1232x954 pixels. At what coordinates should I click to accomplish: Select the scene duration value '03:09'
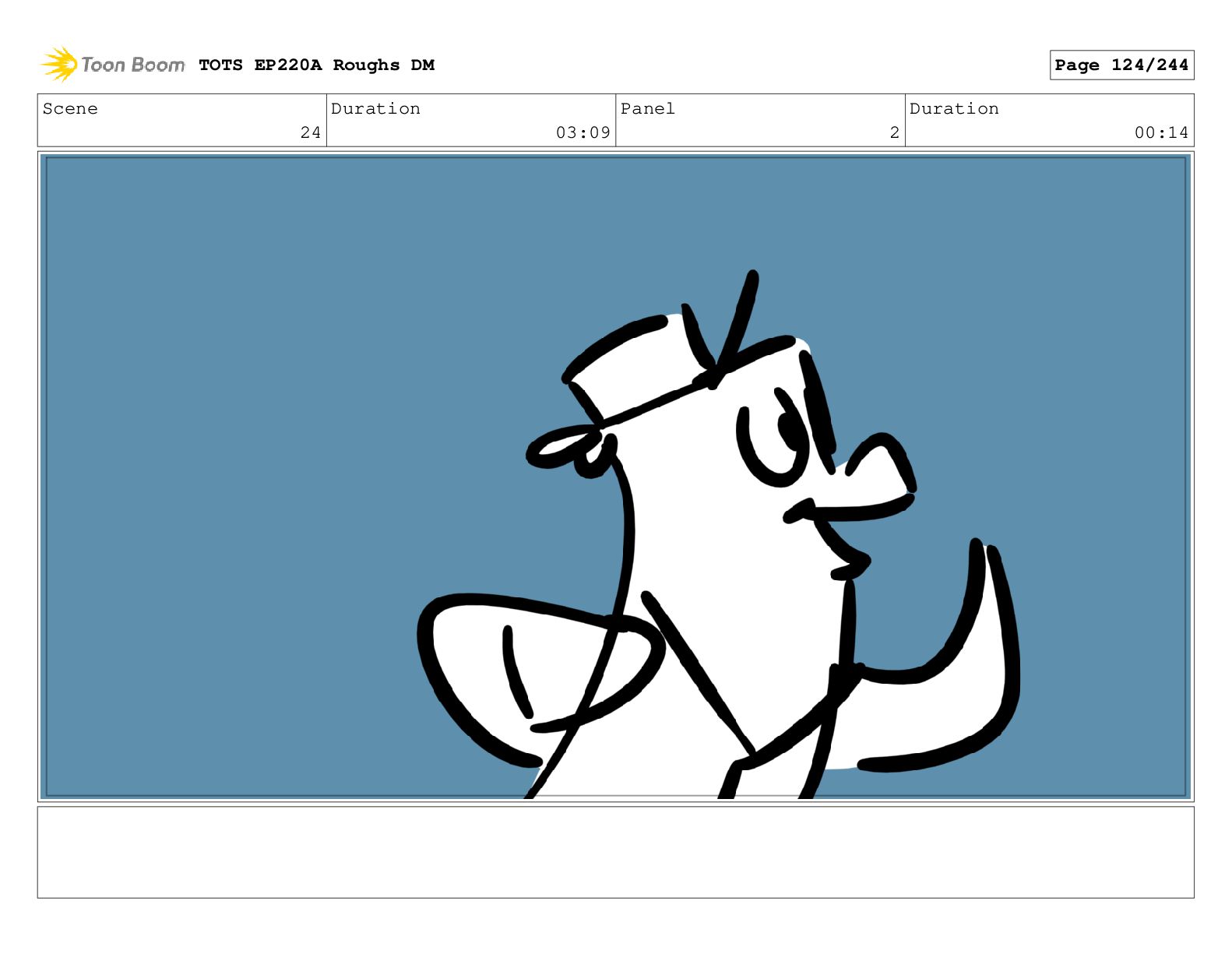coord(583,133)
